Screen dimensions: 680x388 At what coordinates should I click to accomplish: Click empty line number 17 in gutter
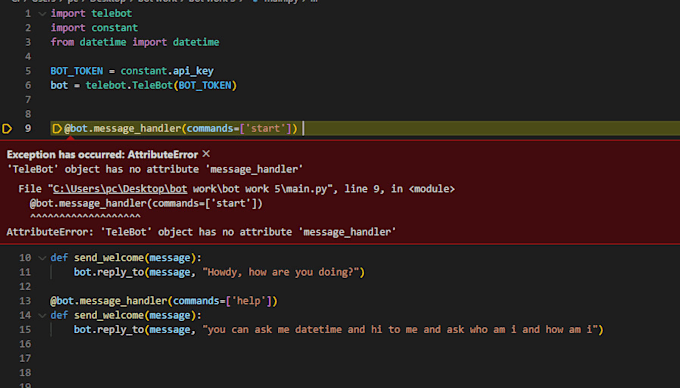(x=25, y=359)
